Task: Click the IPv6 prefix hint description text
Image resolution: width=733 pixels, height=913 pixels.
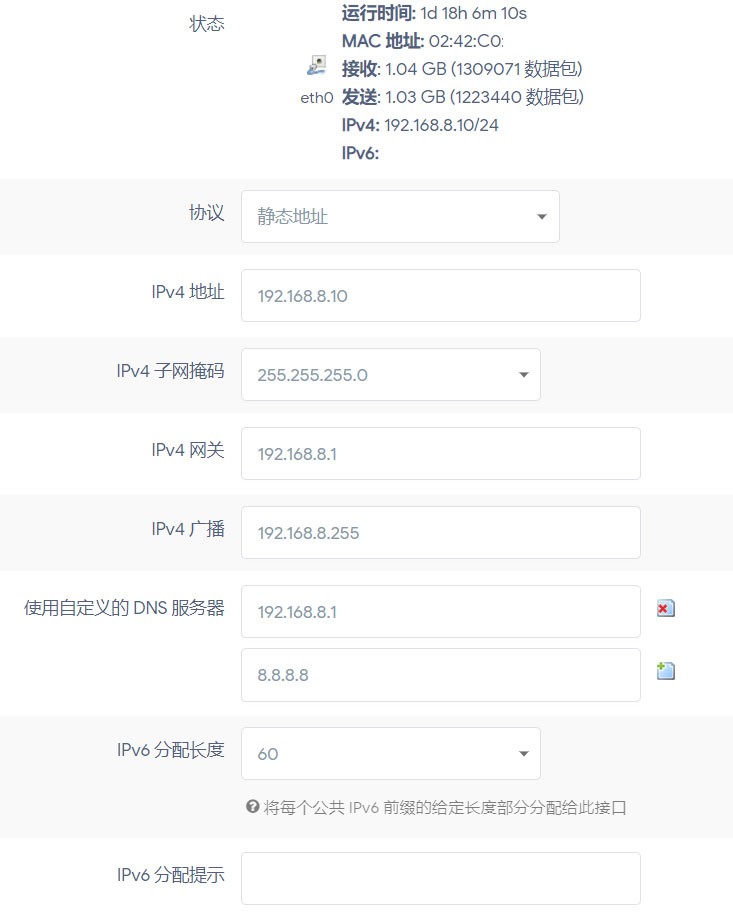Action: click(x=444, y=808)
